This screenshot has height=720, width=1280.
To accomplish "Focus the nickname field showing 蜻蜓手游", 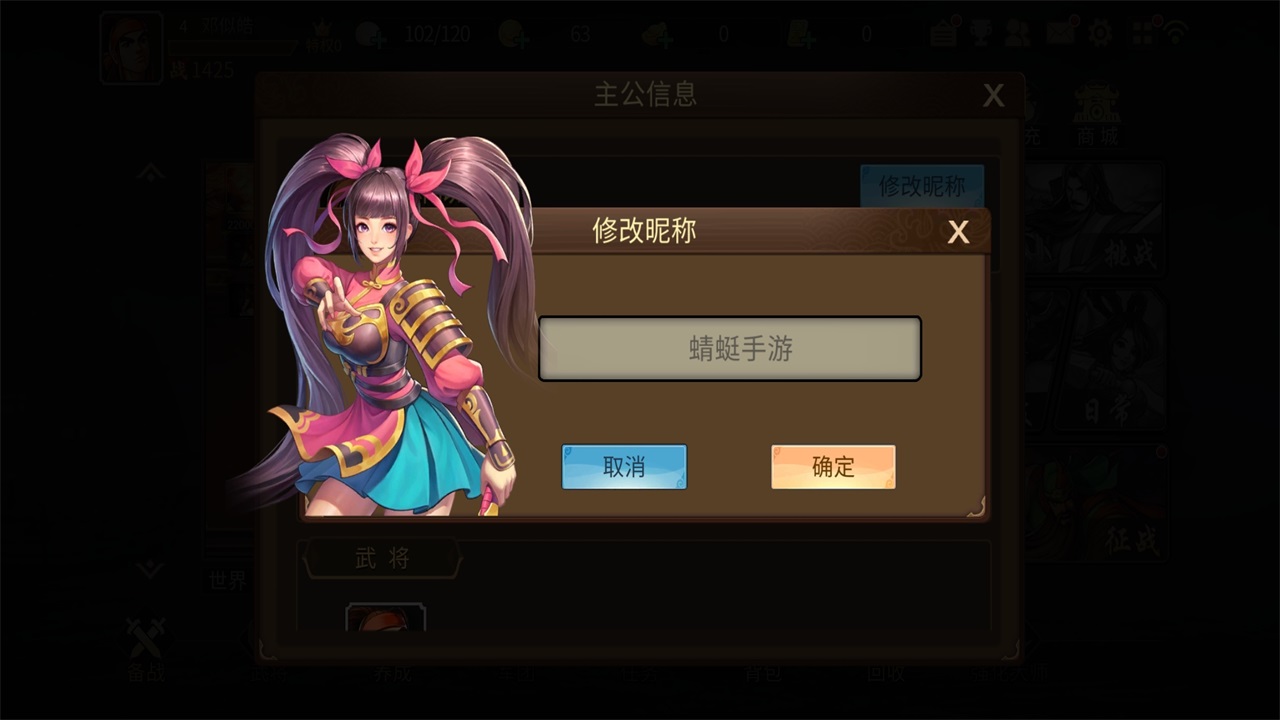I will (730, 349).
